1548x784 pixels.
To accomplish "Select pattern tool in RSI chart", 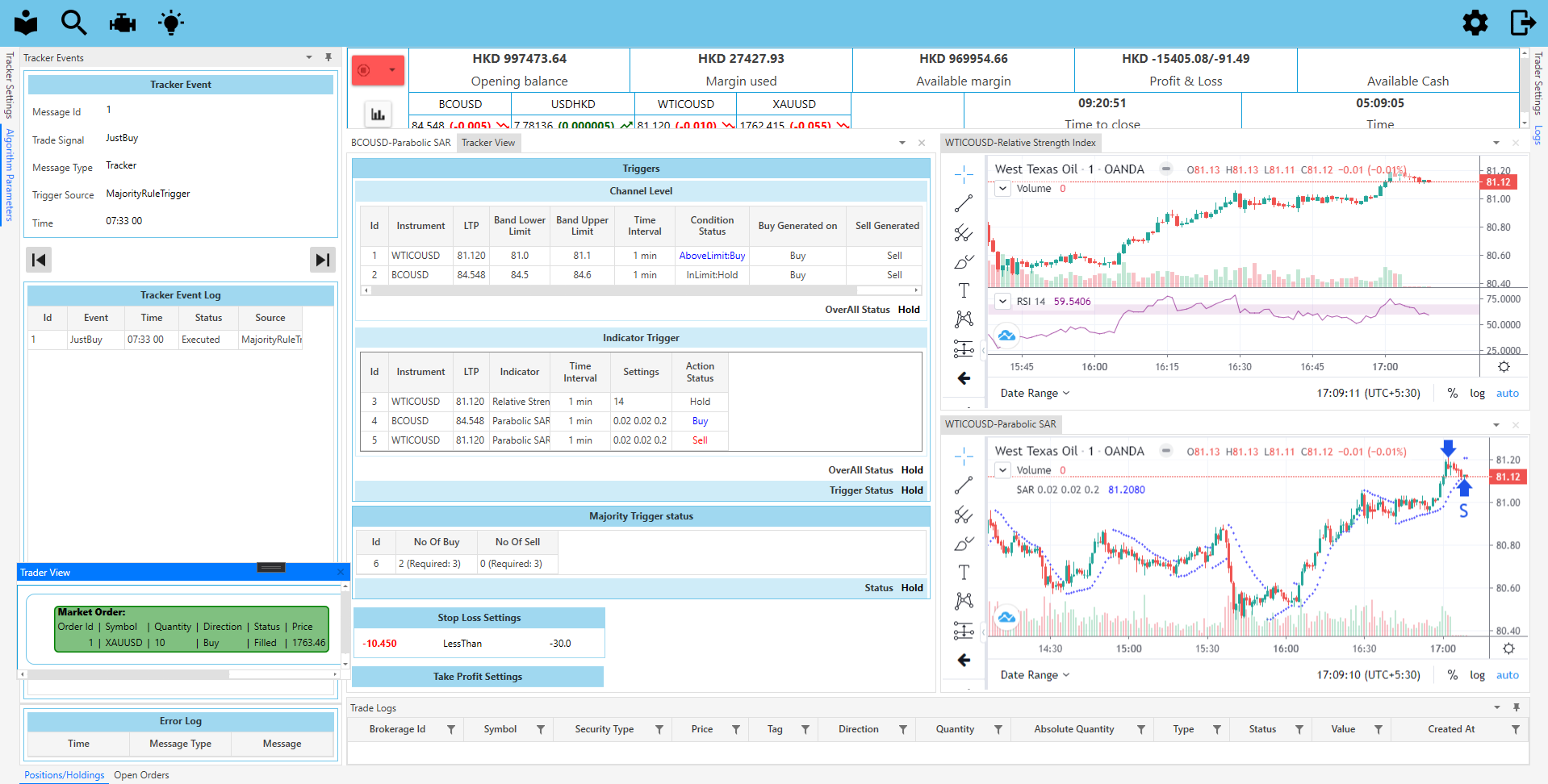I will (964, 319).
